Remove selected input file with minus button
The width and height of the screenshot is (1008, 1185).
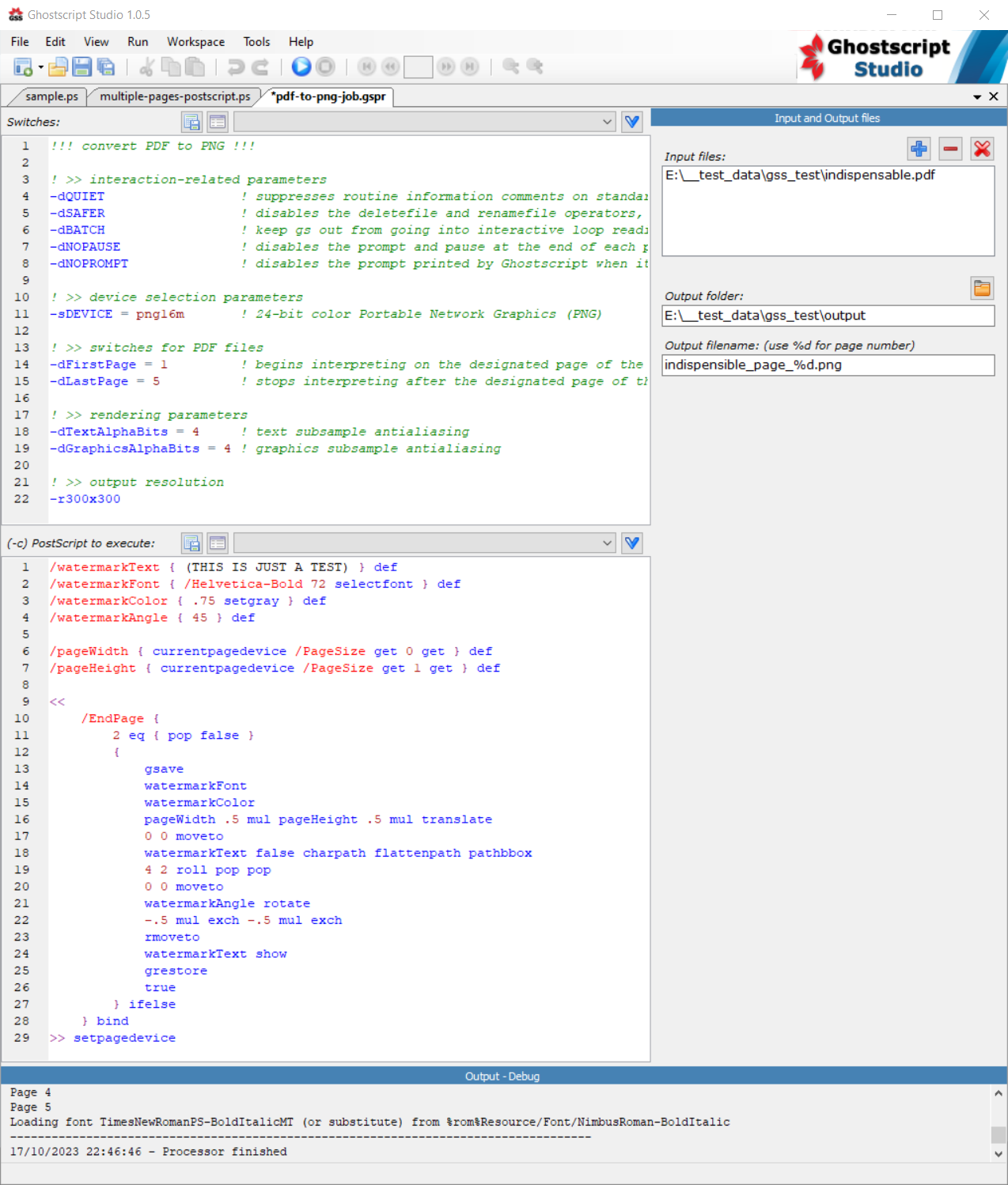point(950,149)
